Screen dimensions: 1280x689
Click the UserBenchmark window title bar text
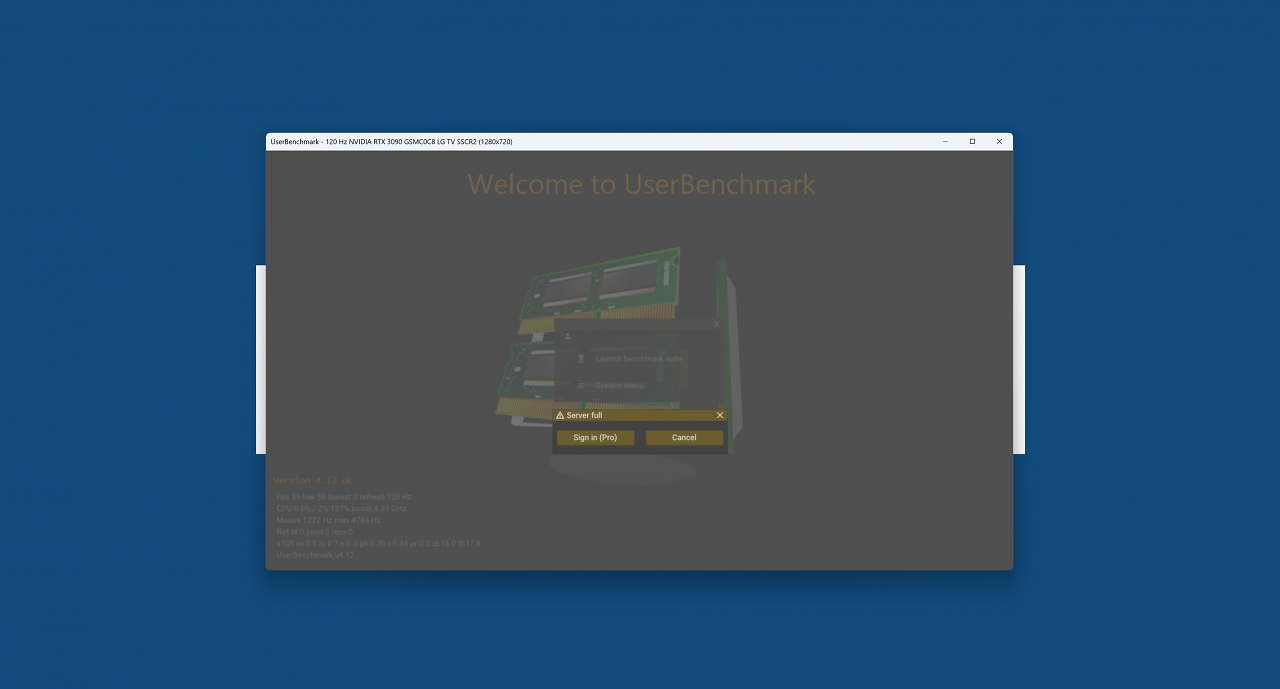[x=391, y=142]
